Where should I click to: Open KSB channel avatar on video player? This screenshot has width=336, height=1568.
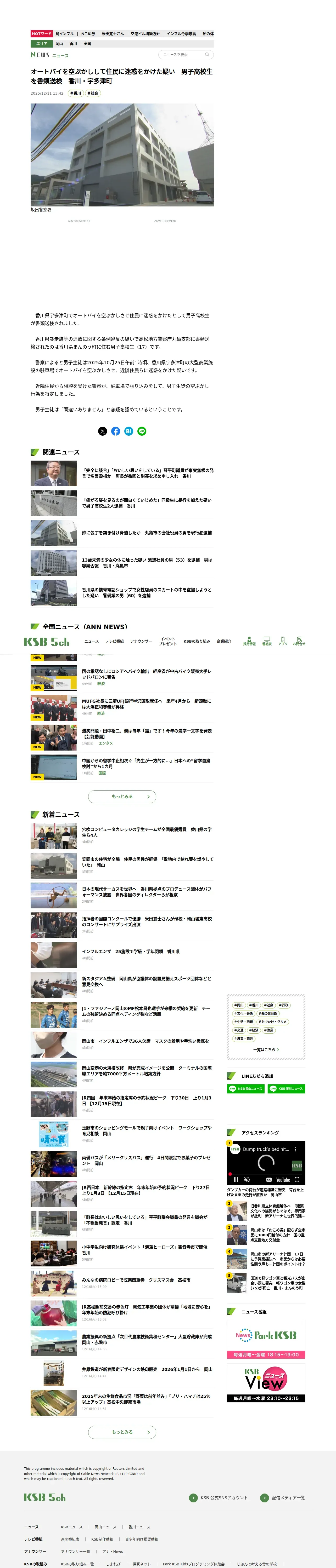pos(235,1149)
